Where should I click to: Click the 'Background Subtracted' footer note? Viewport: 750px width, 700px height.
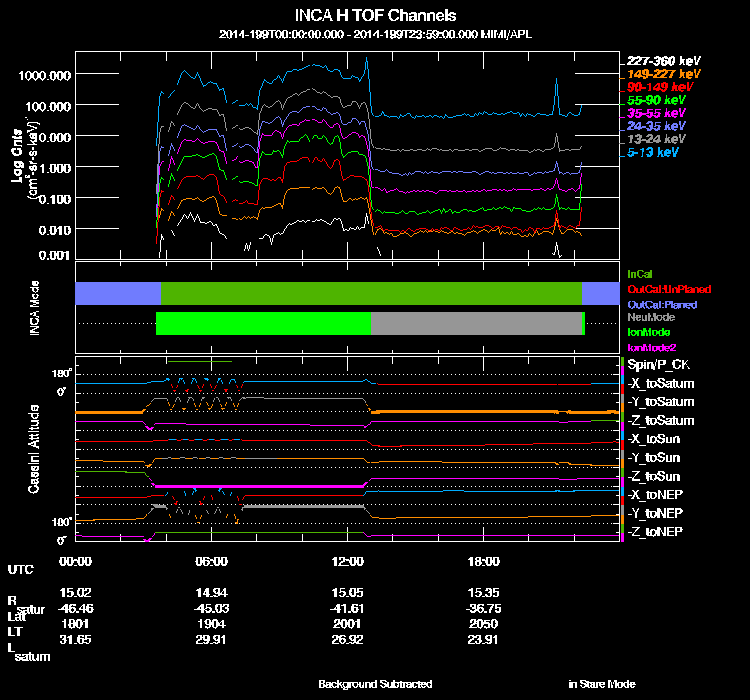click(375, 684)
